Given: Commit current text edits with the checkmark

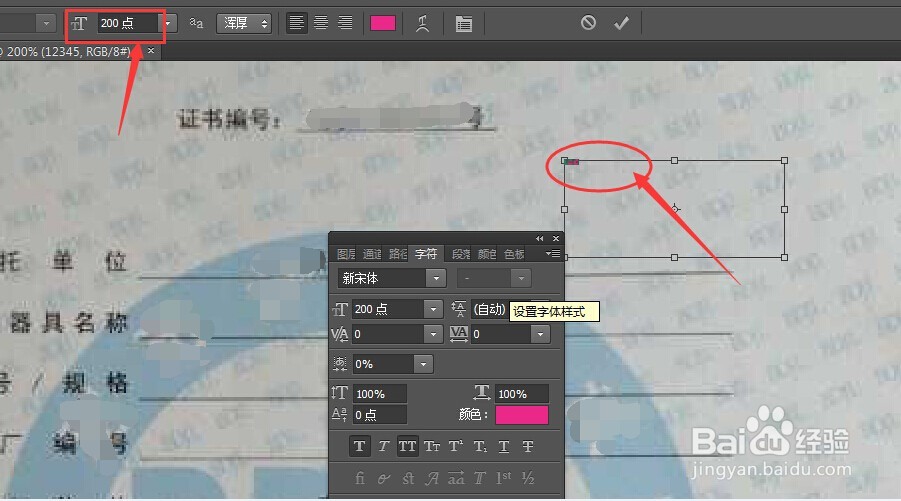Looking at the screenshot, I should coord(621,23).
